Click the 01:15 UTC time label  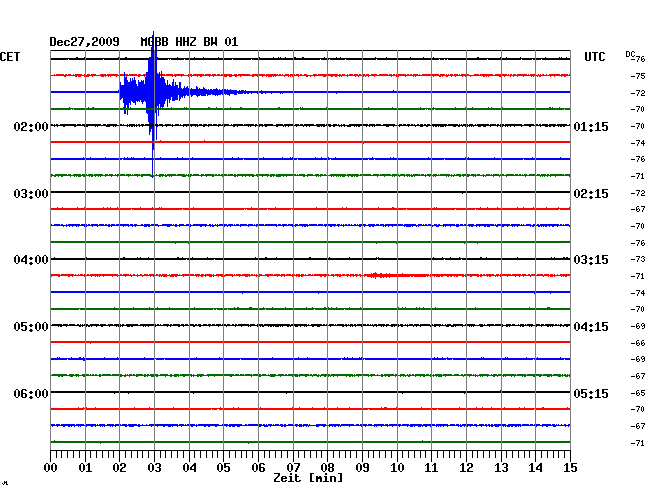pyautogui.click(x=591, y=126)
